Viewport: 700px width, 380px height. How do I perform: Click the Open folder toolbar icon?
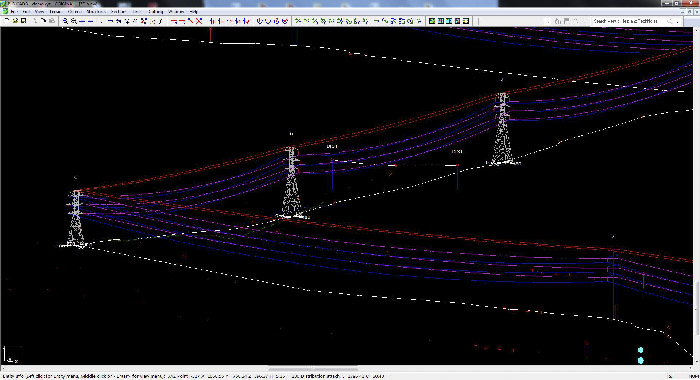[x=15, y=21]
